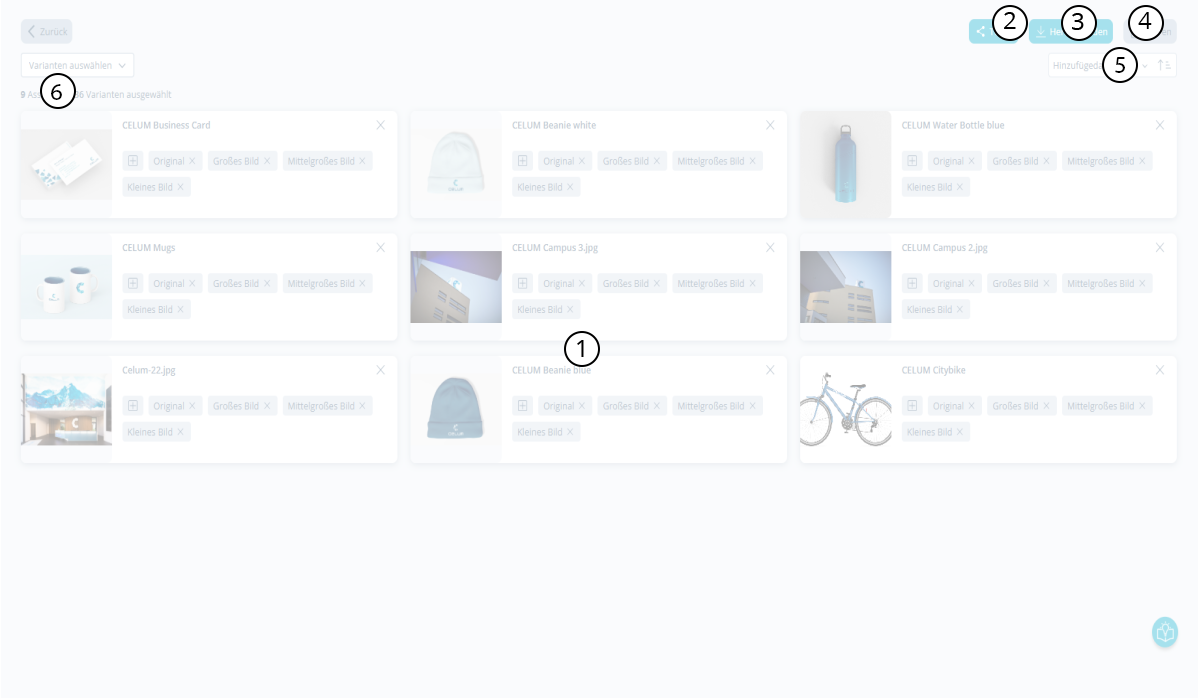
Task: Add variant to CELUM Beanie blue
Action: pos(523,406)
